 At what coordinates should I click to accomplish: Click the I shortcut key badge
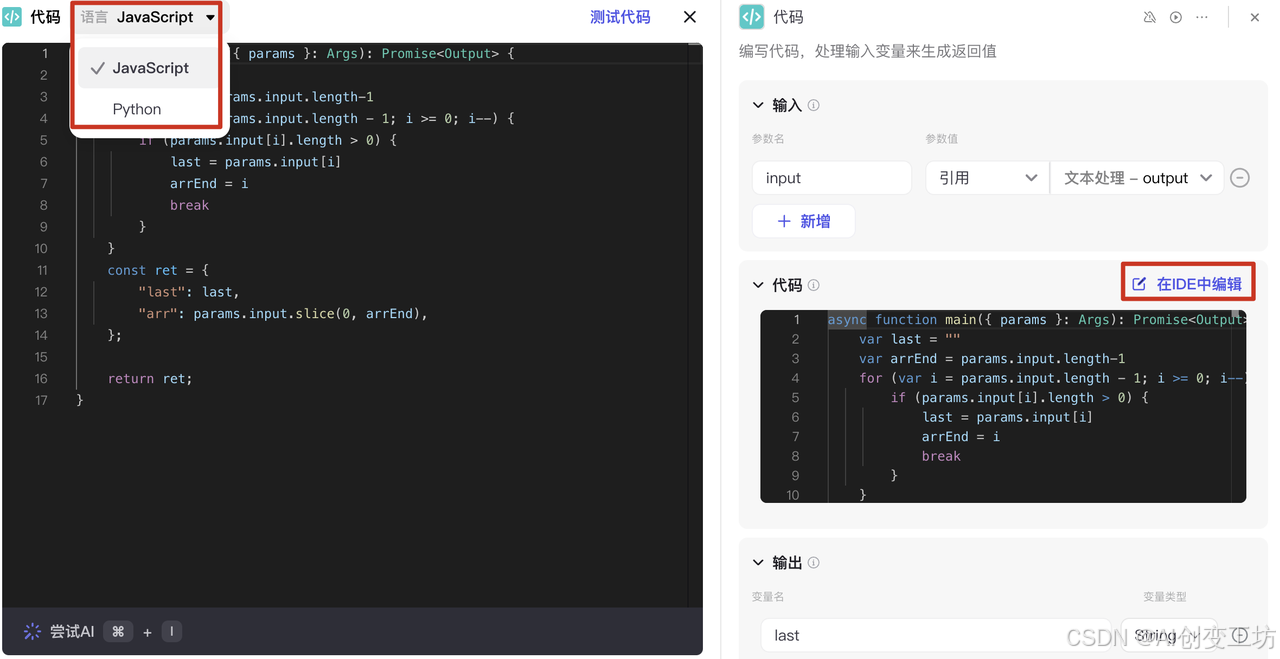coord(171,631)
